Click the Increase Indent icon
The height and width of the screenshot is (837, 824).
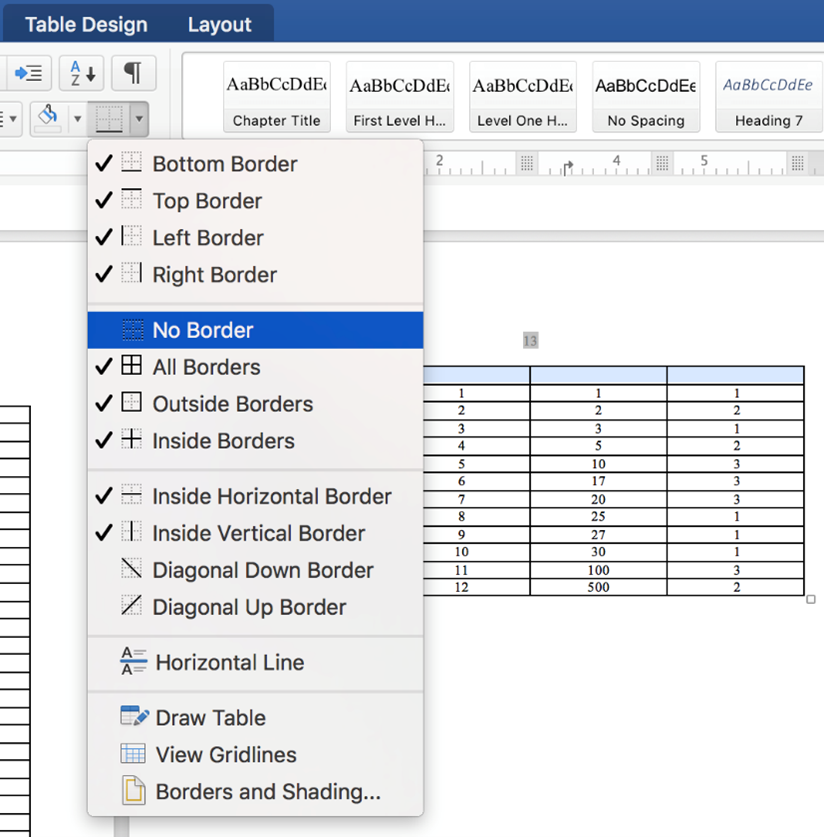tap(29, 73)
